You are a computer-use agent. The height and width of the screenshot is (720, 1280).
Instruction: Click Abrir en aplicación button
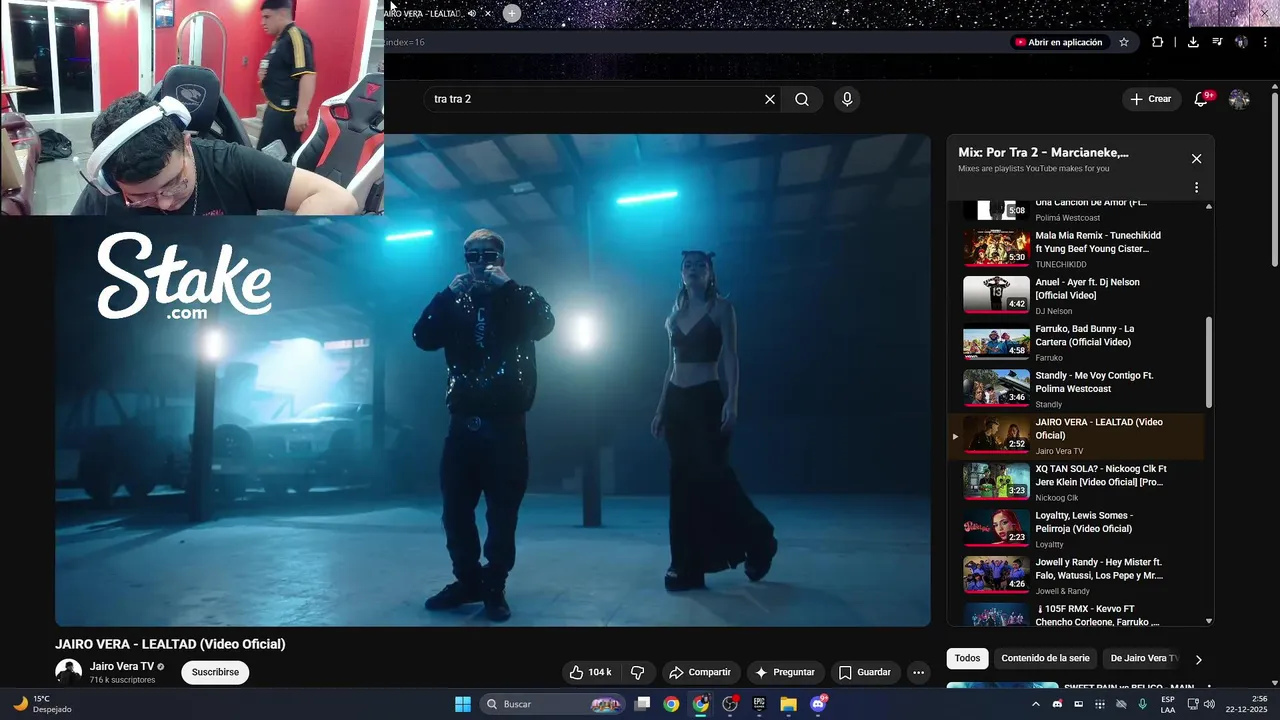[1058, 42]
